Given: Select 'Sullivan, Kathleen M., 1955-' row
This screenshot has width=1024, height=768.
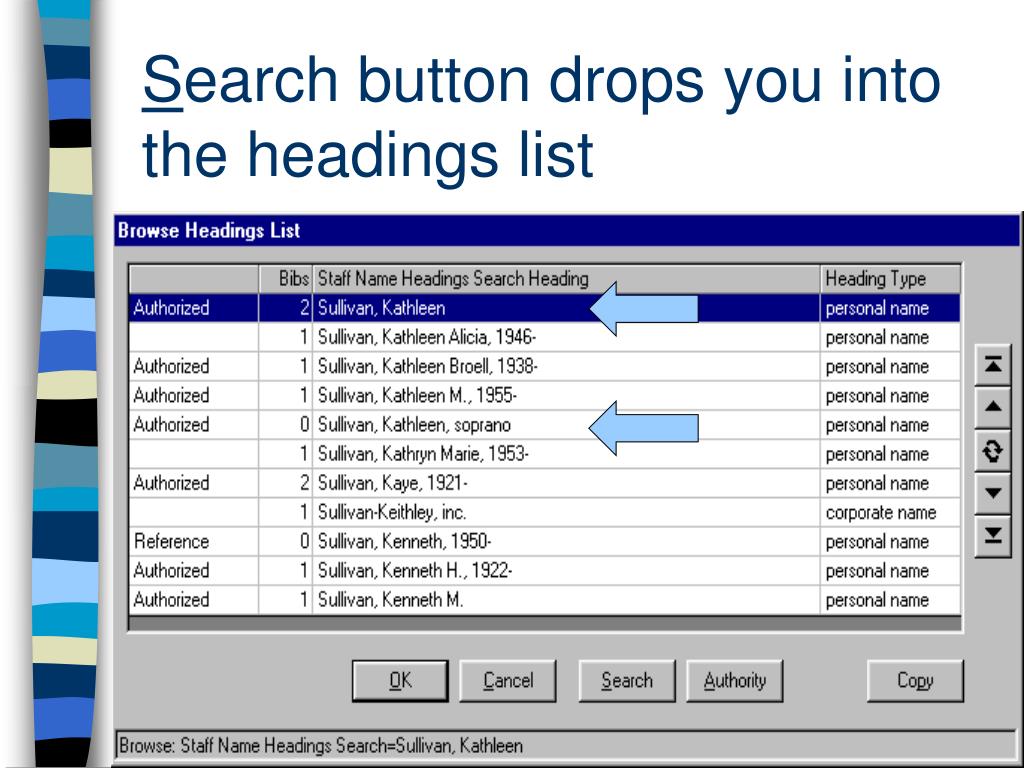Looking at the screenshot, I should (x=545, y=396).
